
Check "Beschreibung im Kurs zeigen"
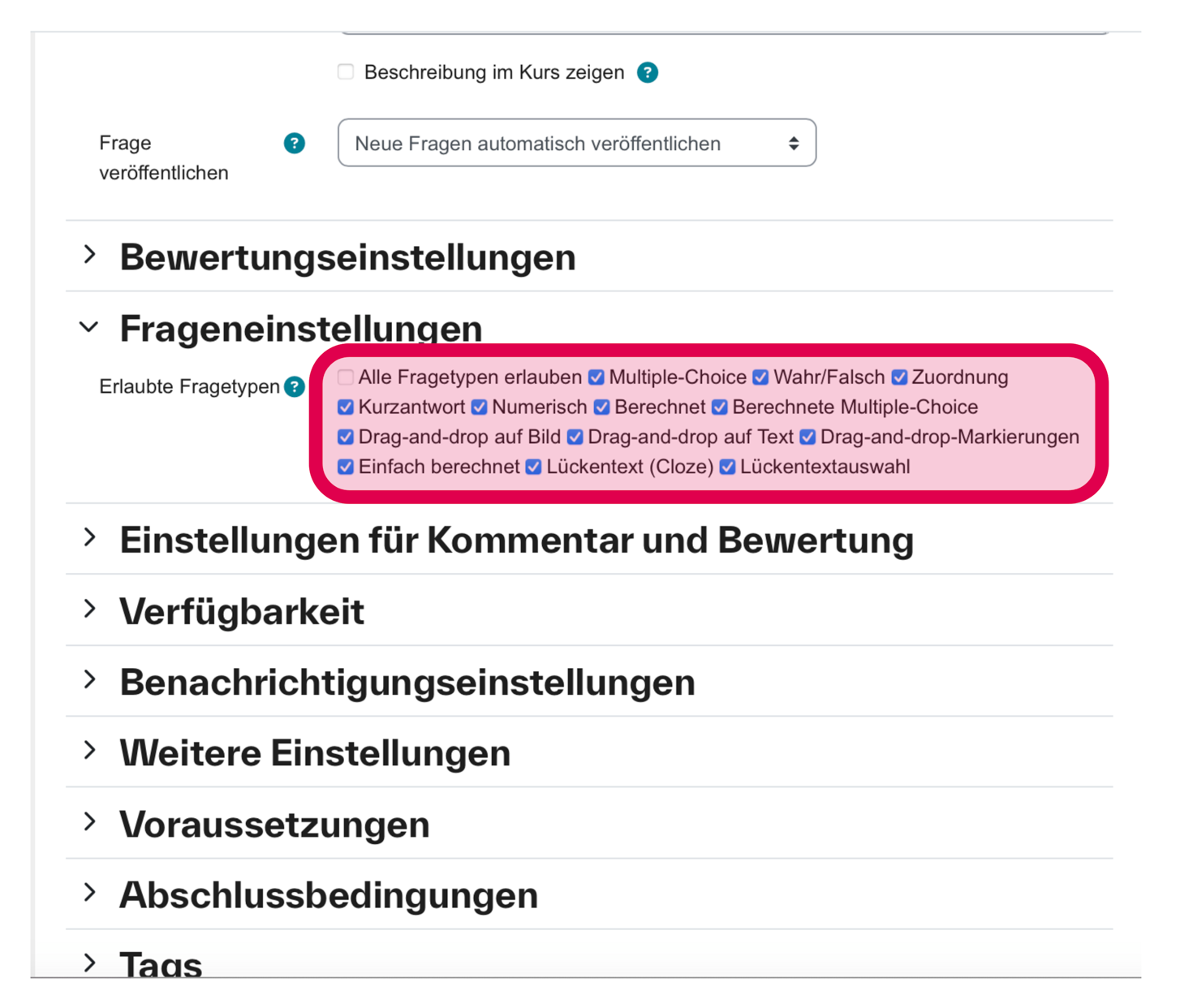(x=345, y=71)
